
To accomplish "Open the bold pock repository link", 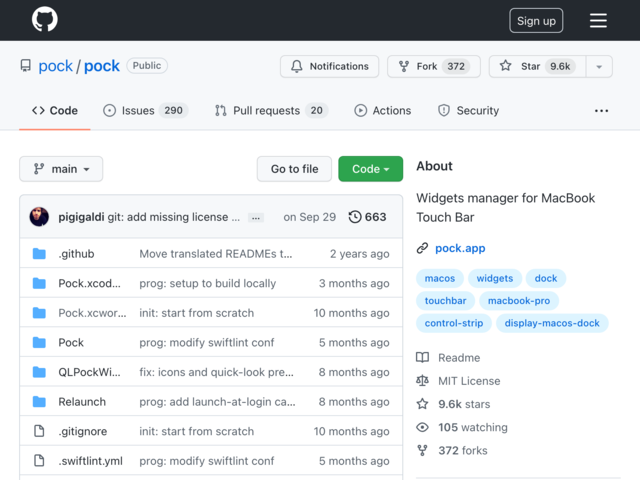I will (102, 66).
